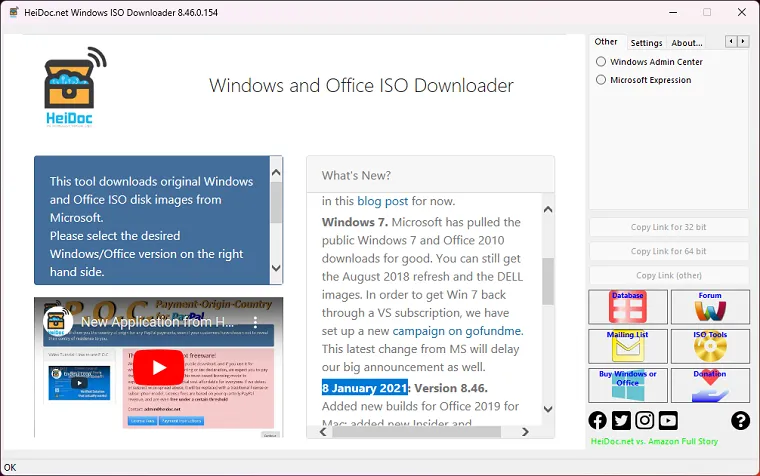Click the HeiDoc treasure chest logo
This screenshot has height=476, width=760.
[x=75, y=87]
